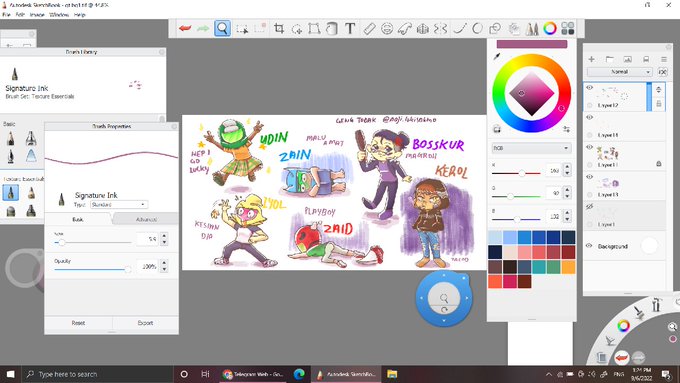680x383 pixels.
Task: Switch to the Basic tab in Brush Properties
Action: point(78,219)
